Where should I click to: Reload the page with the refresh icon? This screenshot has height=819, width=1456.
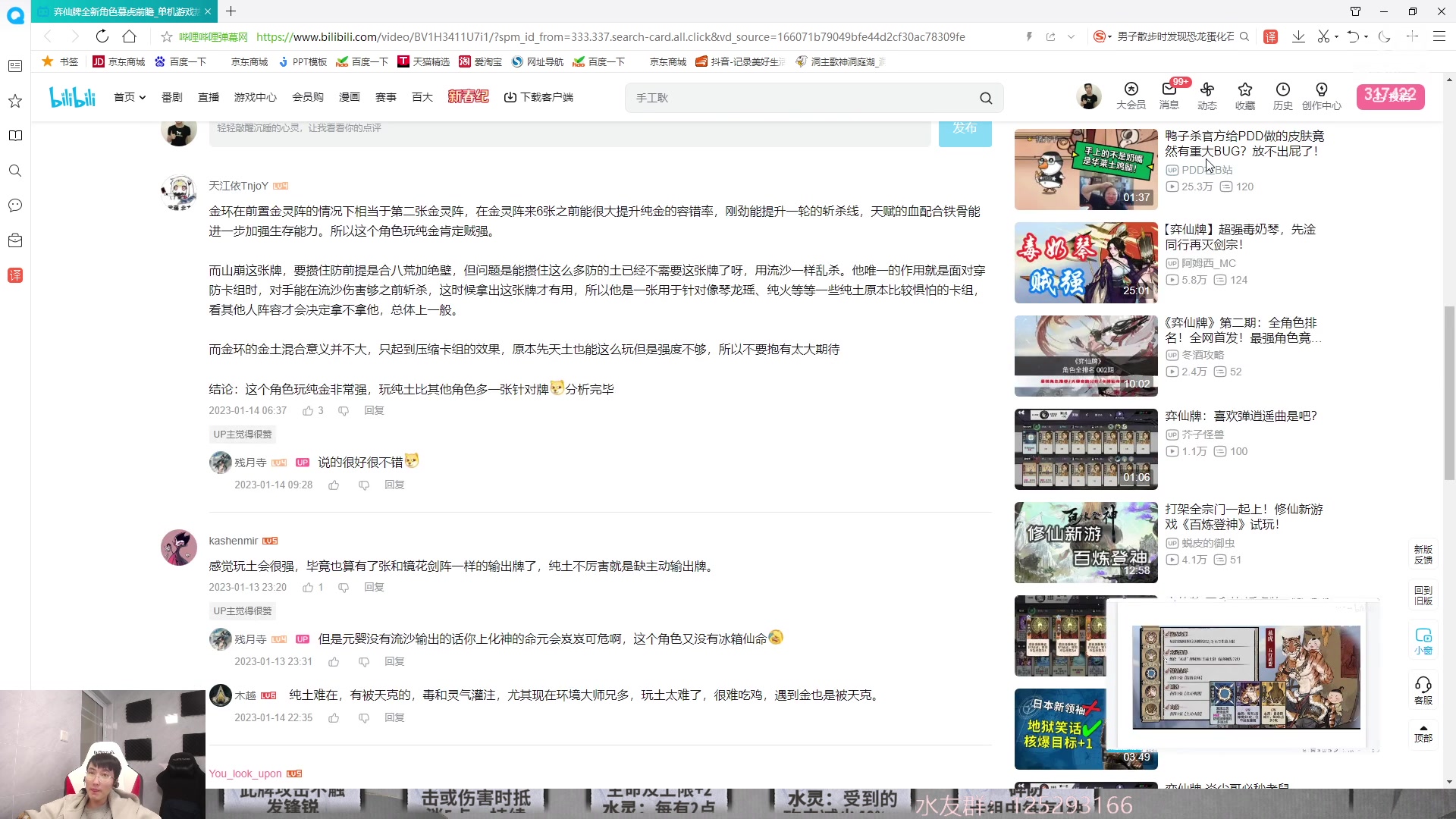(x=102, y=36)
